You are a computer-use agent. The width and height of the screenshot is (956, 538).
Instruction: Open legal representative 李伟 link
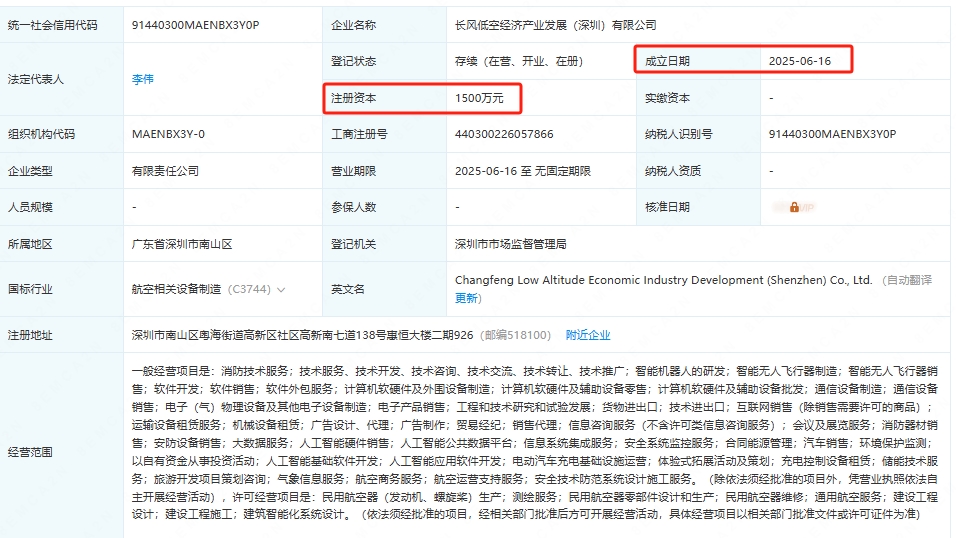143,79
